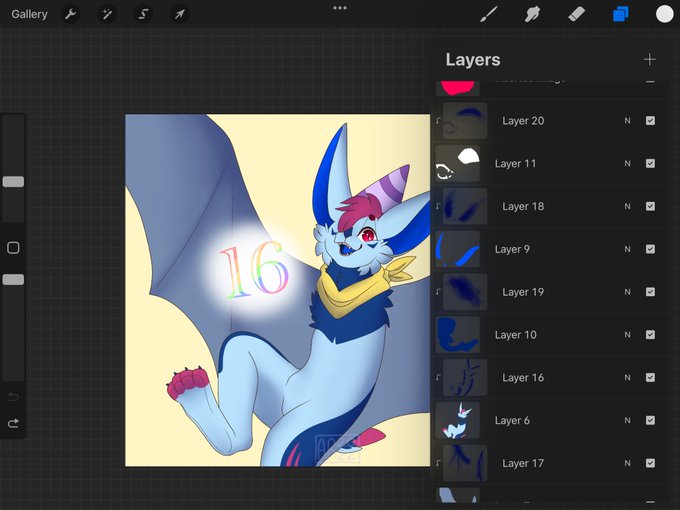The width and height of the screenshot is (680, 510).
Task: Select the Layer 18 name
Action: coord(523,206)
